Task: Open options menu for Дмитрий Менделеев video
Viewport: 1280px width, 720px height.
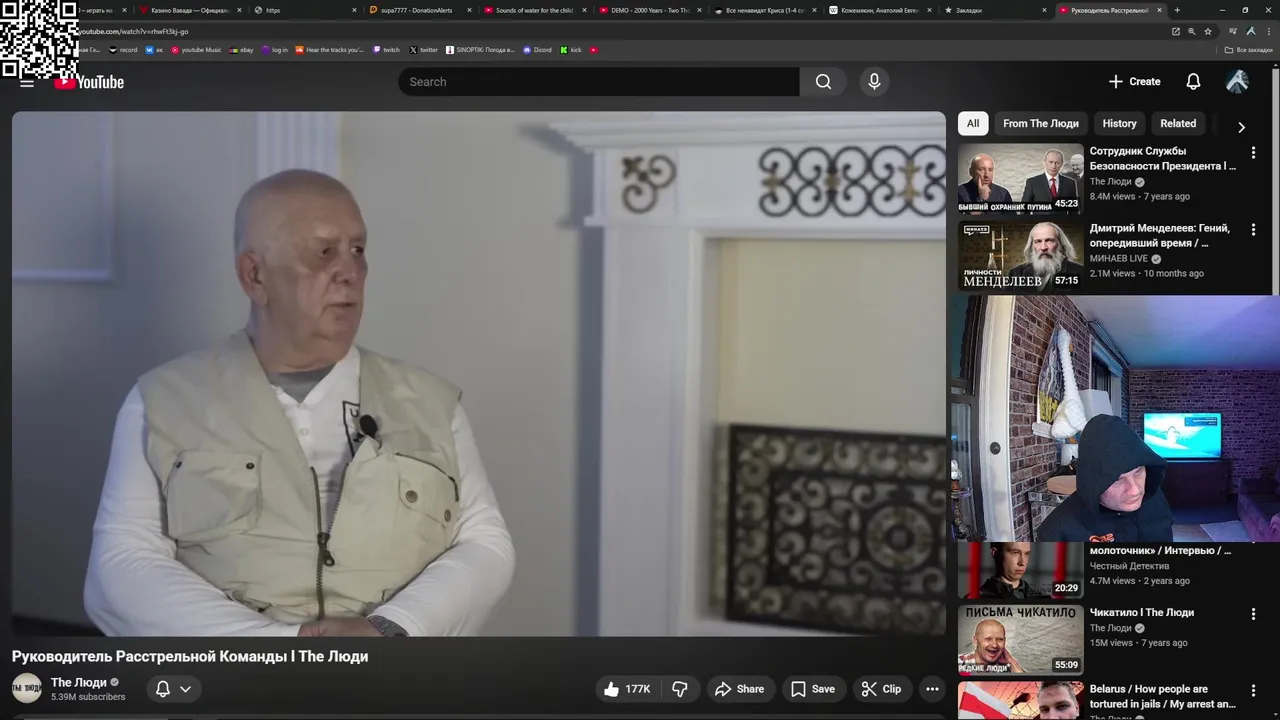Action: pyautogui.click(x=1253, y=230)
